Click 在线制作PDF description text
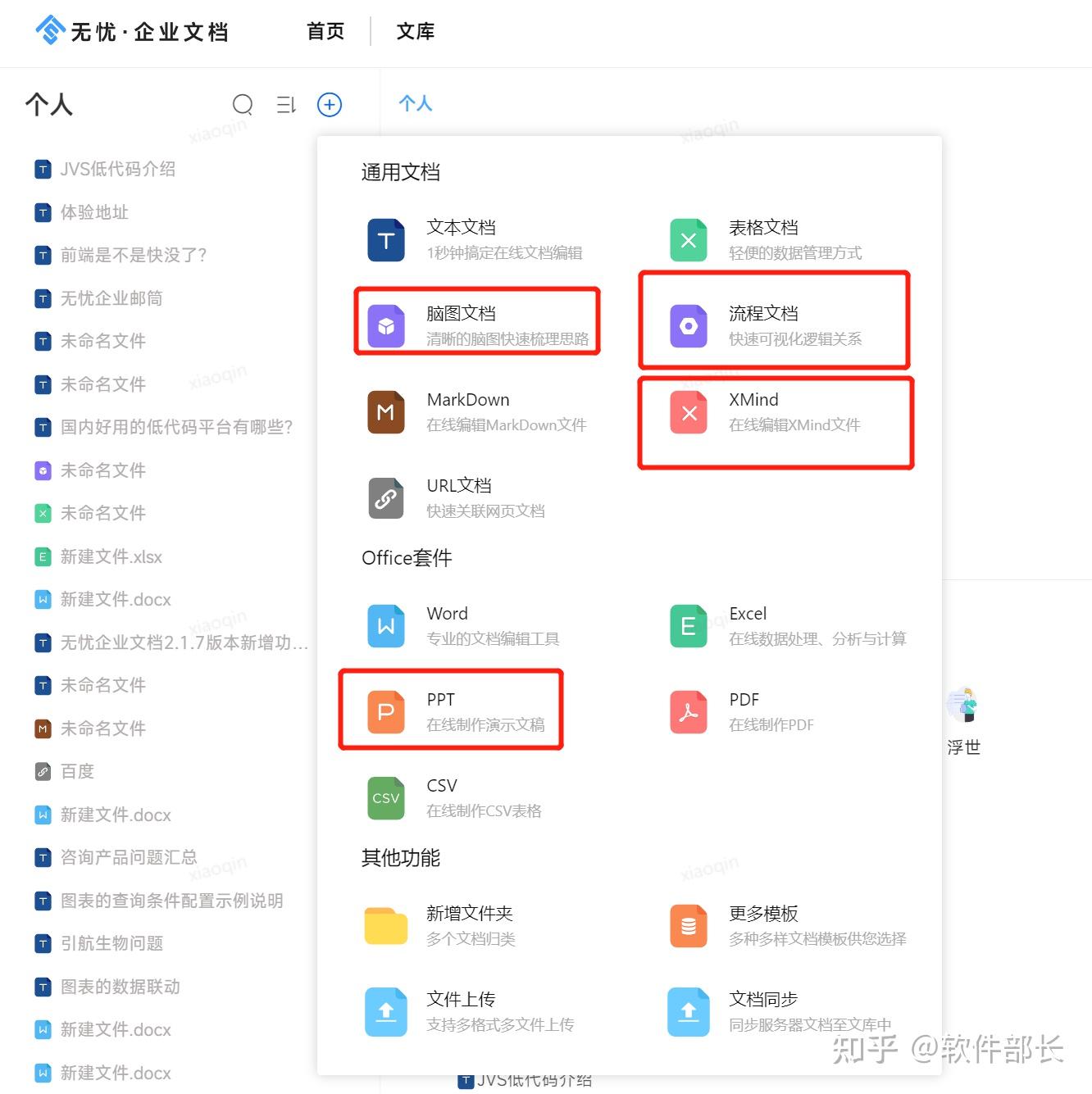1092x1094 pixels. [x=771, y=725]
